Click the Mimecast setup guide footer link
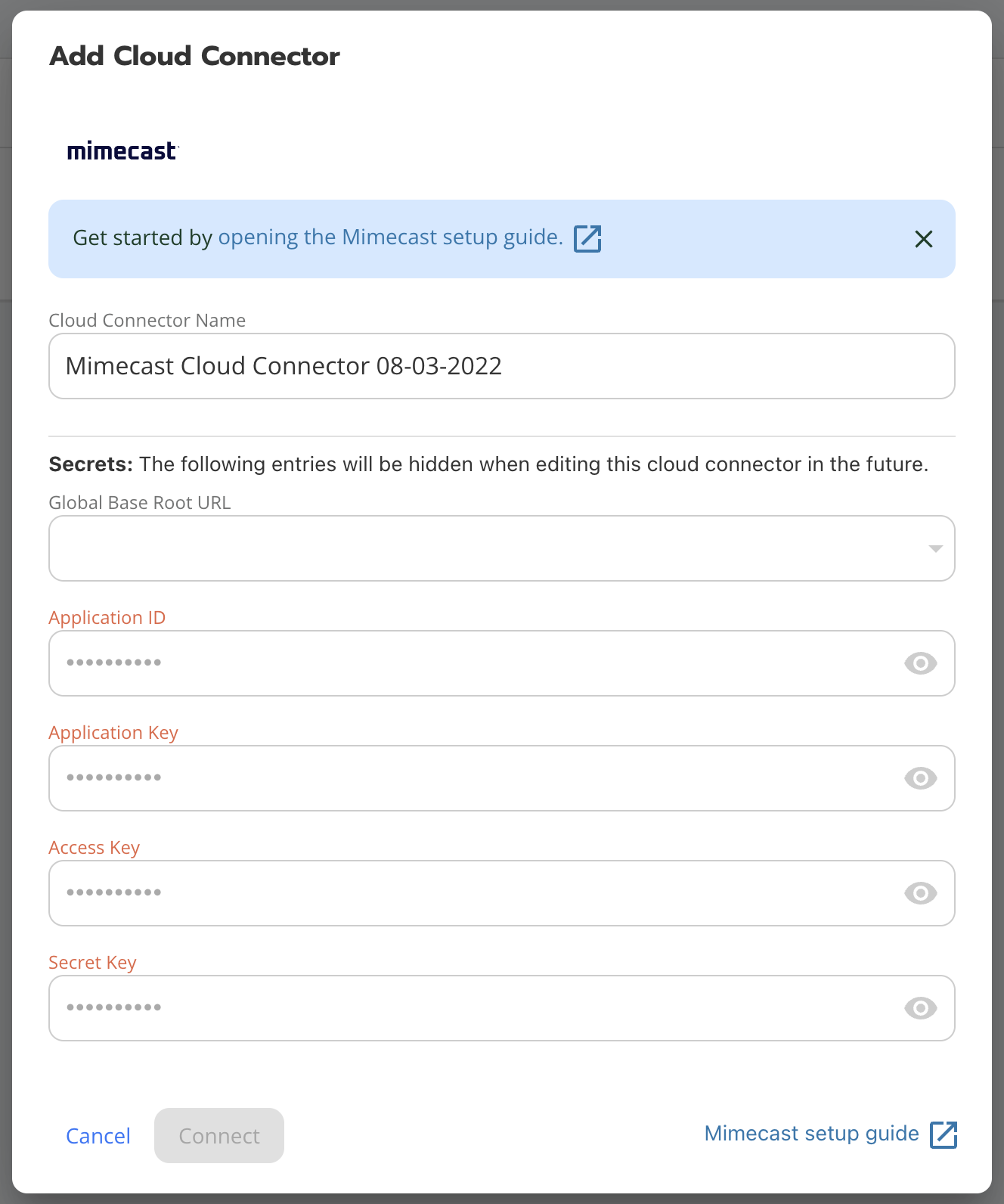1004x1204 pixels. pyautogui.click(x=811, y=1134)
